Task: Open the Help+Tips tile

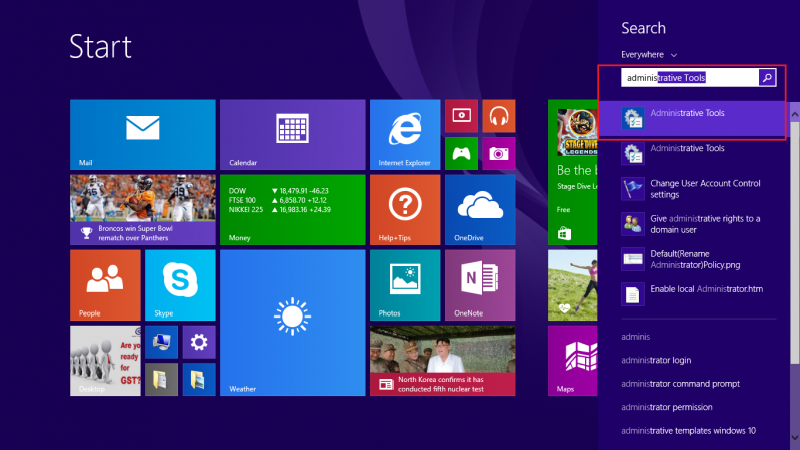Action: point(405,210)
